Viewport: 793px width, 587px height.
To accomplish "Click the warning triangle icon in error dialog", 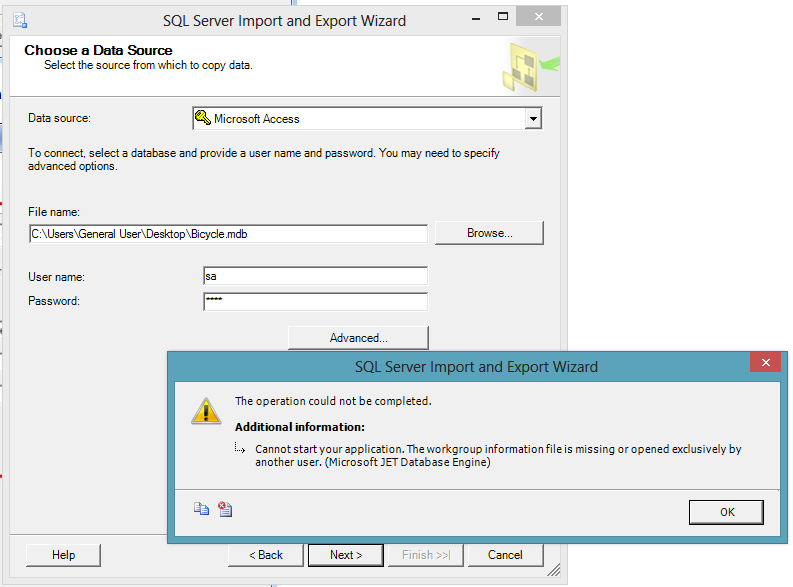I will [206, 411].
